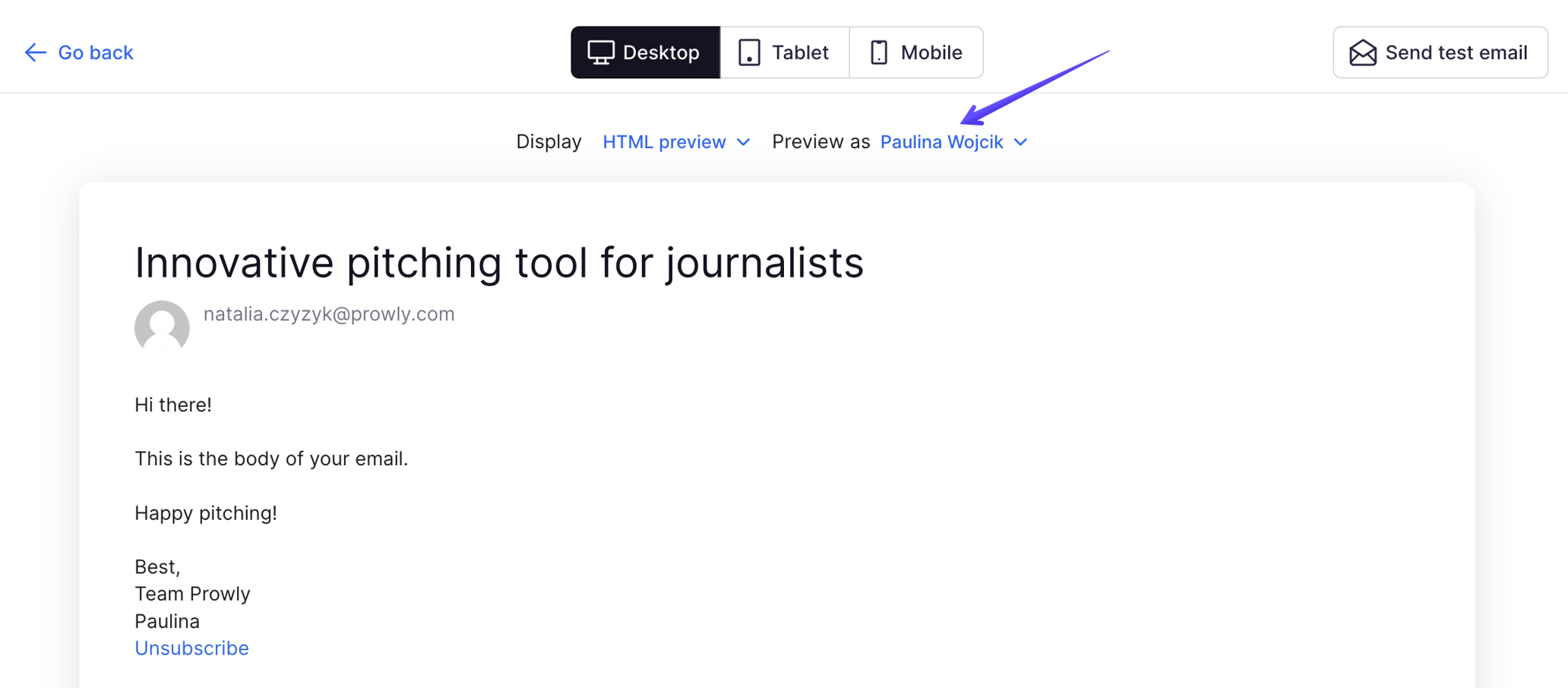The height and width of the screenshot is (688, 1568).
Task: Click the sender avatar placeholder image
Action: point(162,327)
